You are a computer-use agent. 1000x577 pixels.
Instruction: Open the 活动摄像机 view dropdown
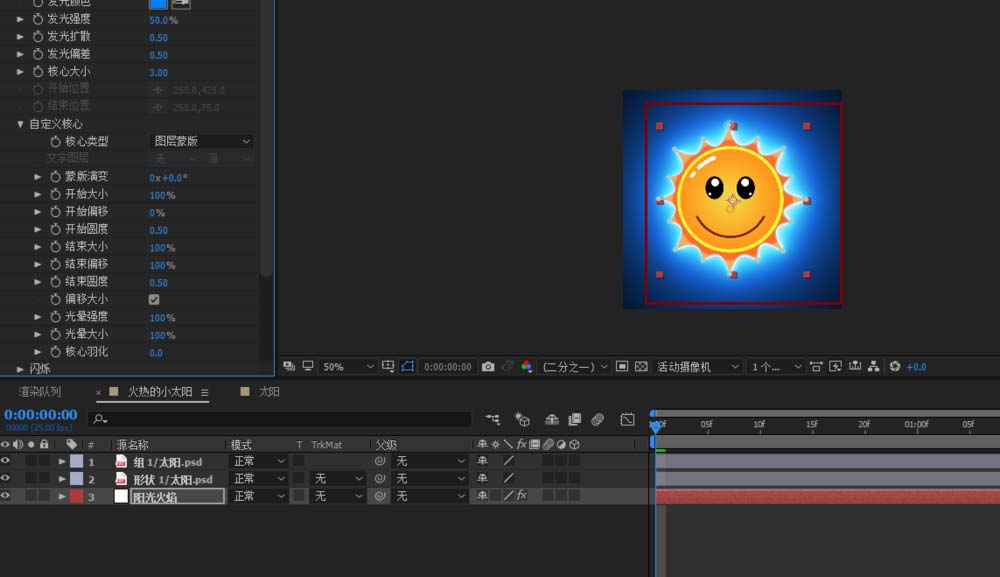coord(697,367)
